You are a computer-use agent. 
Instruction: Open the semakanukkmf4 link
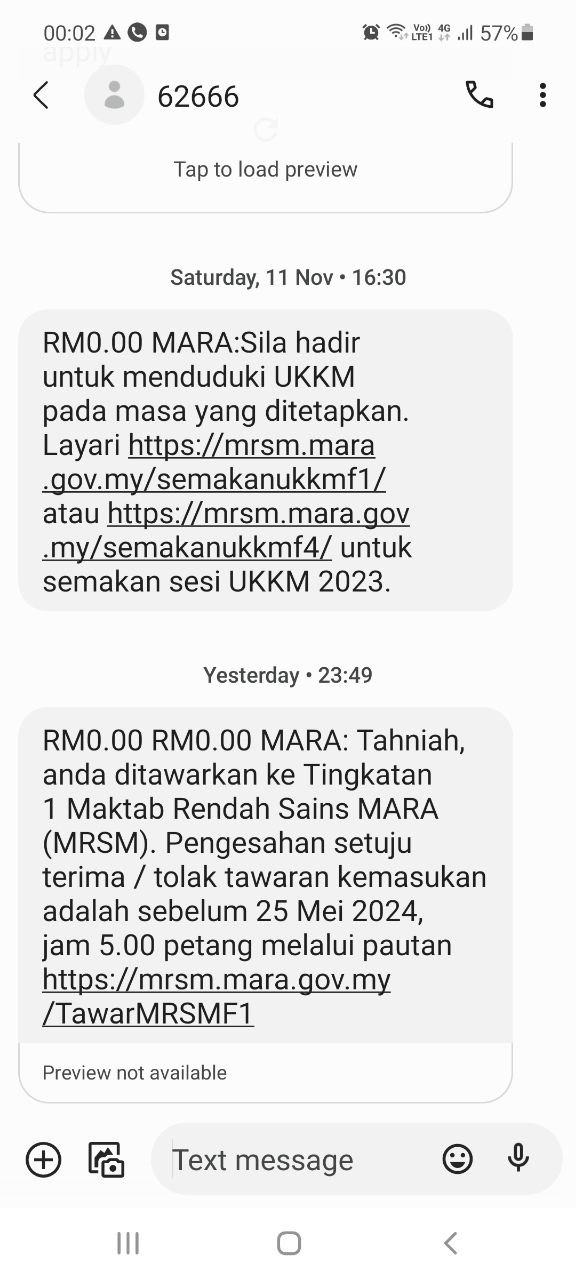point(226,531)
